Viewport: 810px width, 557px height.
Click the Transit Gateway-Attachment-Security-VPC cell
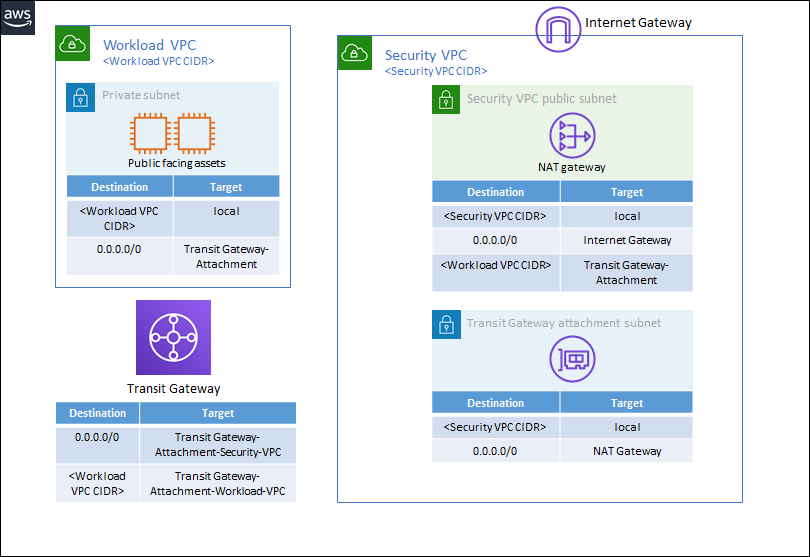[x=217, y=444]
